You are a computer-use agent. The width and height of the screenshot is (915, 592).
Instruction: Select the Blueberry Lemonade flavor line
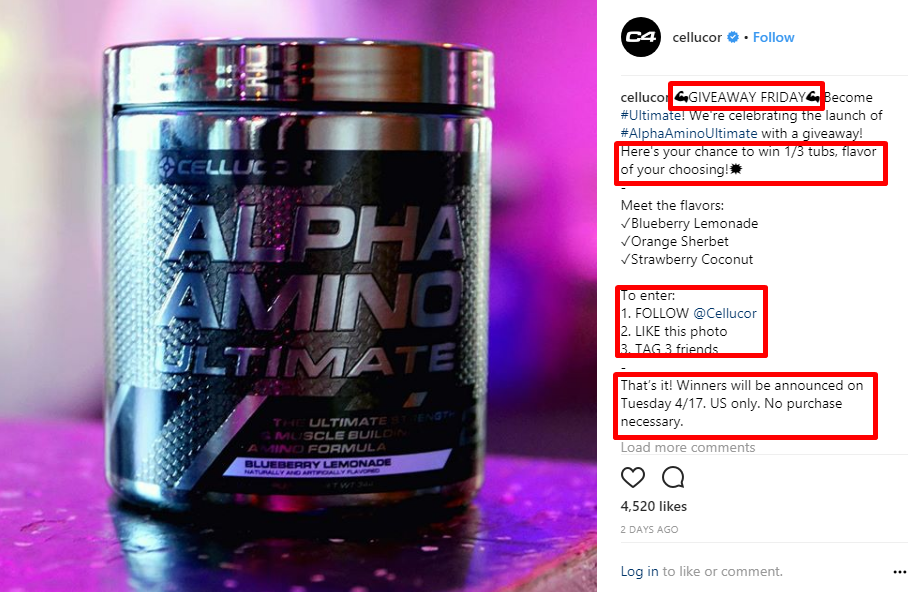coord(689,224)
